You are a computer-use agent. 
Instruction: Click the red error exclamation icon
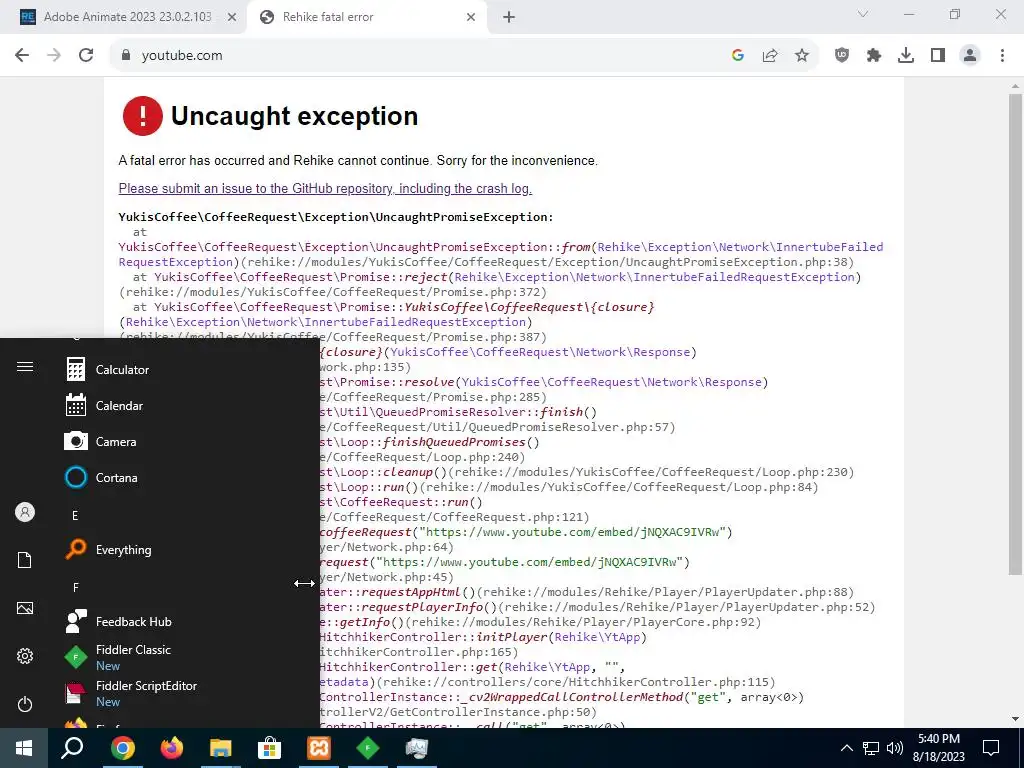click(142, 116)
